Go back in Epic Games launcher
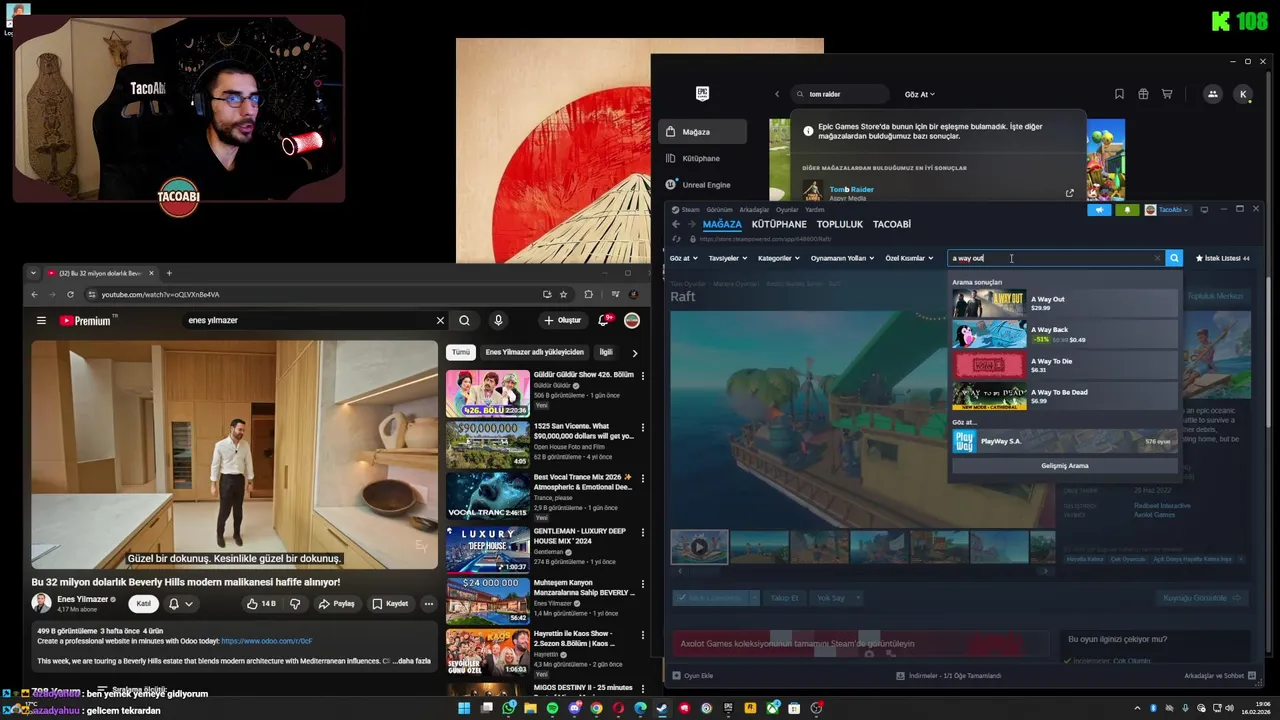The width and height of the screenshot is (1280, 720). point(777,94)
